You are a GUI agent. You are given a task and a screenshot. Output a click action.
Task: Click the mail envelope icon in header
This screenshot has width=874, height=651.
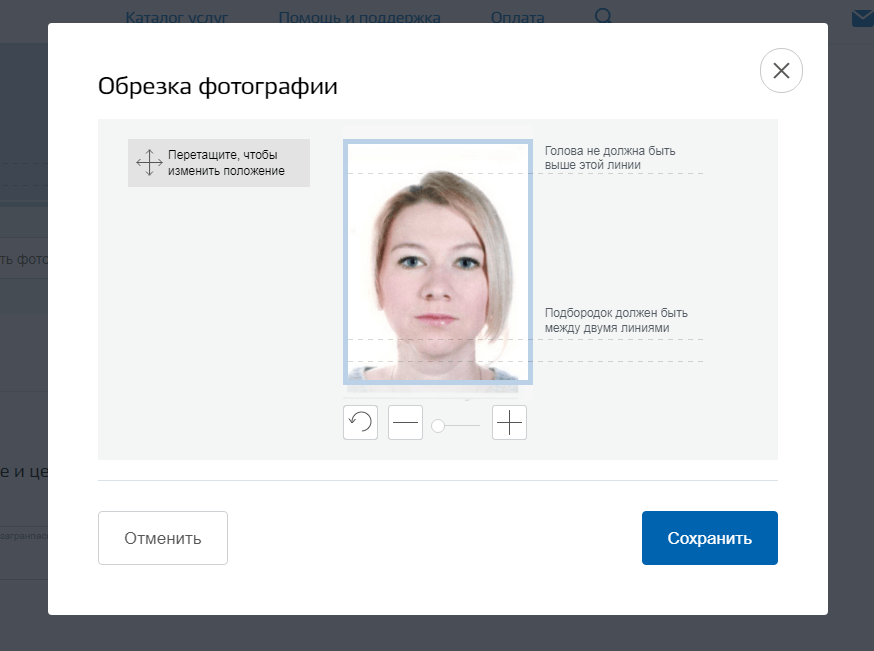click(x=863, y=18)
